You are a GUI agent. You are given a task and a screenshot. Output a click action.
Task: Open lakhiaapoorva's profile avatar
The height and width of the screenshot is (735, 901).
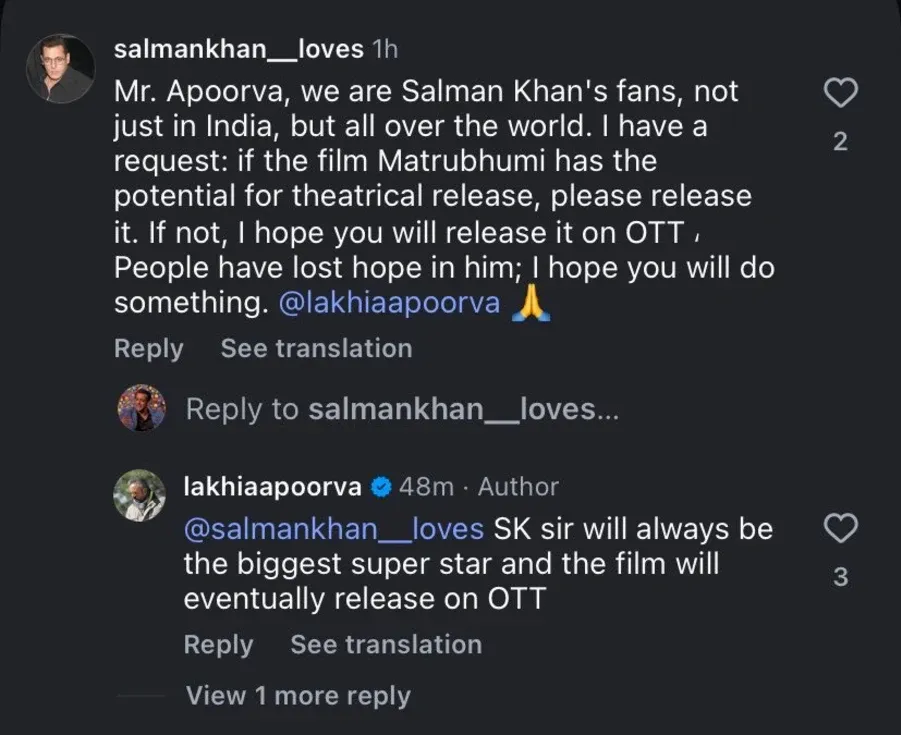pyautogui.click(x=139, y=495)
